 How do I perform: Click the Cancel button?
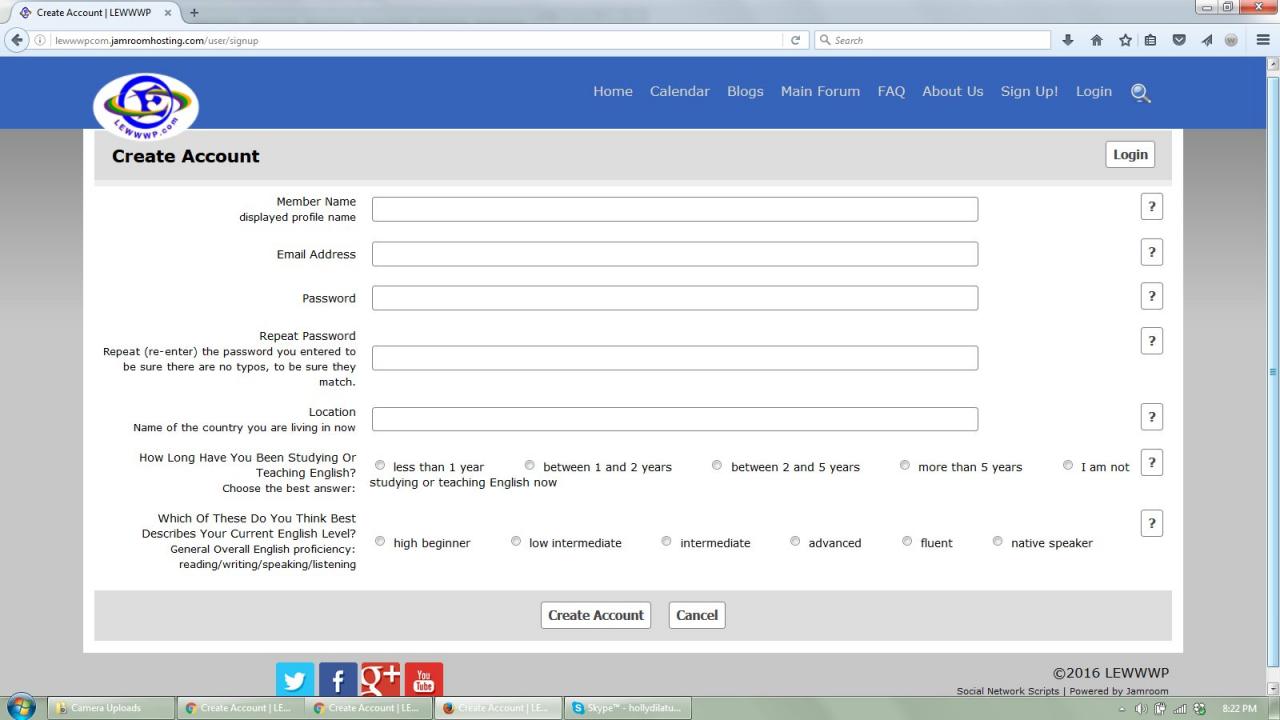[x=697, y=615]
